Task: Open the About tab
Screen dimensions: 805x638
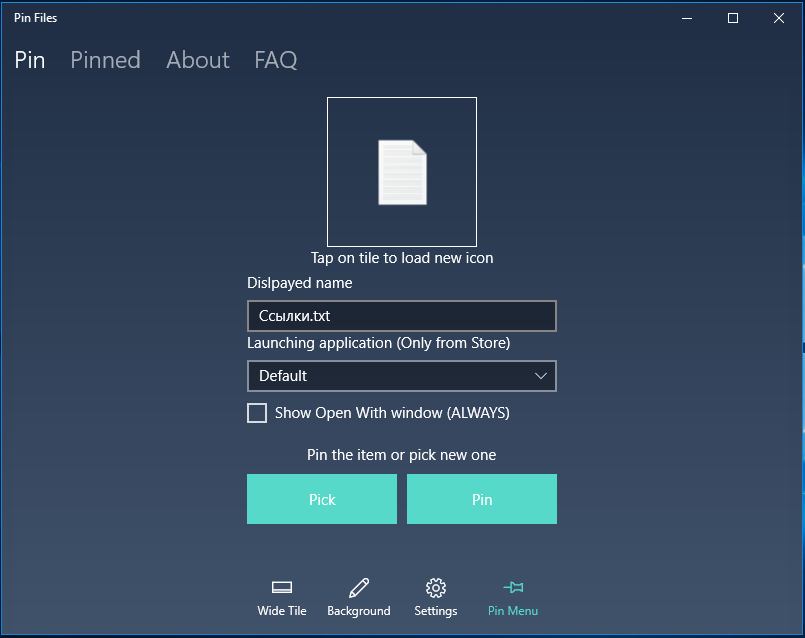Action: (198, 60)
